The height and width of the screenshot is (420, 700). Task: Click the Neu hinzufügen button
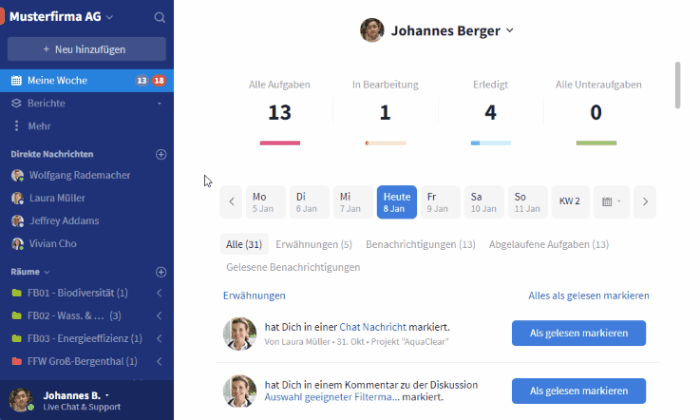pyautogui.click(x=87, y=49)
